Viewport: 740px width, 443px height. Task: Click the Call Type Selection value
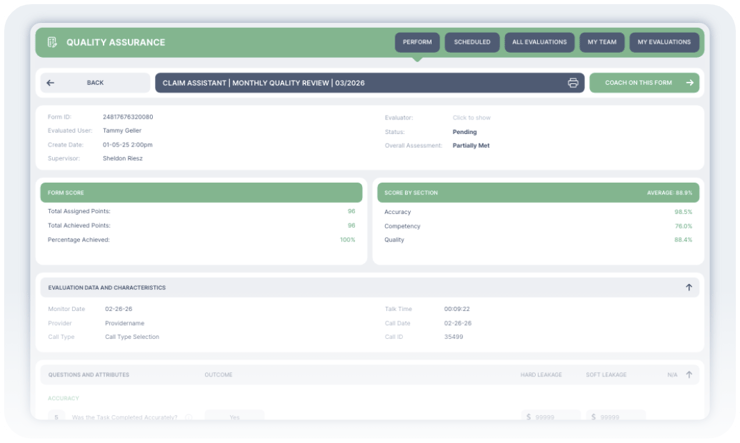pos(132,337)
